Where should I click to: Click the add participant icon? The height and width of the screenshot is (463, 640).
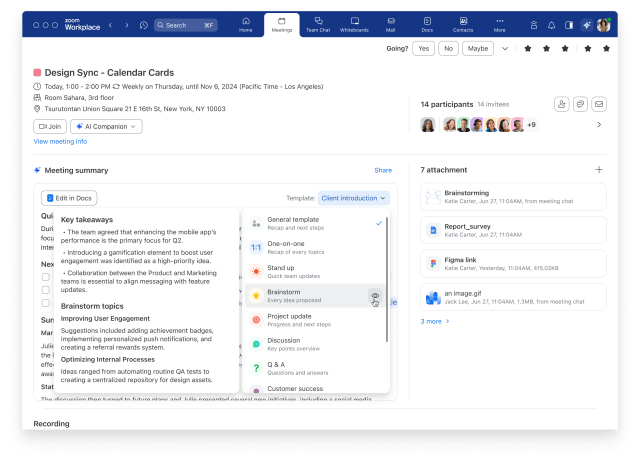tap(561, 104)
